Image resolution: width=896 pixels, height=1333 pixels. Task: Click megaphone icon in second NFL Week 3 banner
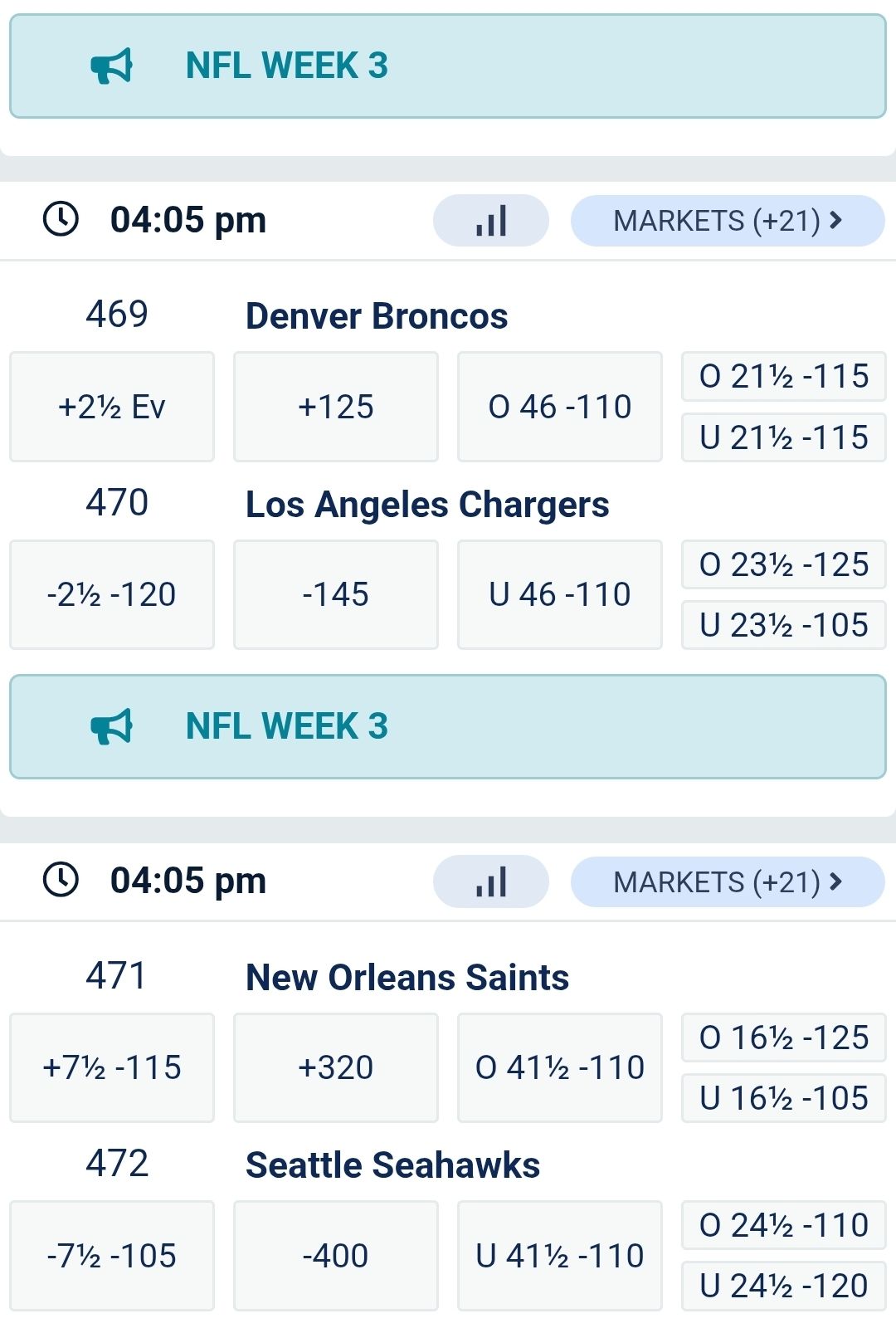point(112,726)
